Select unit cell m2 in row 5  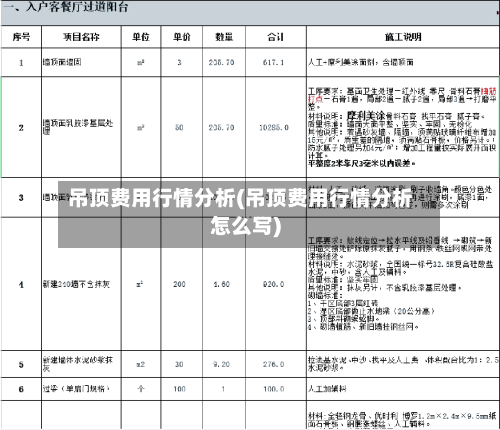(141, 364)
